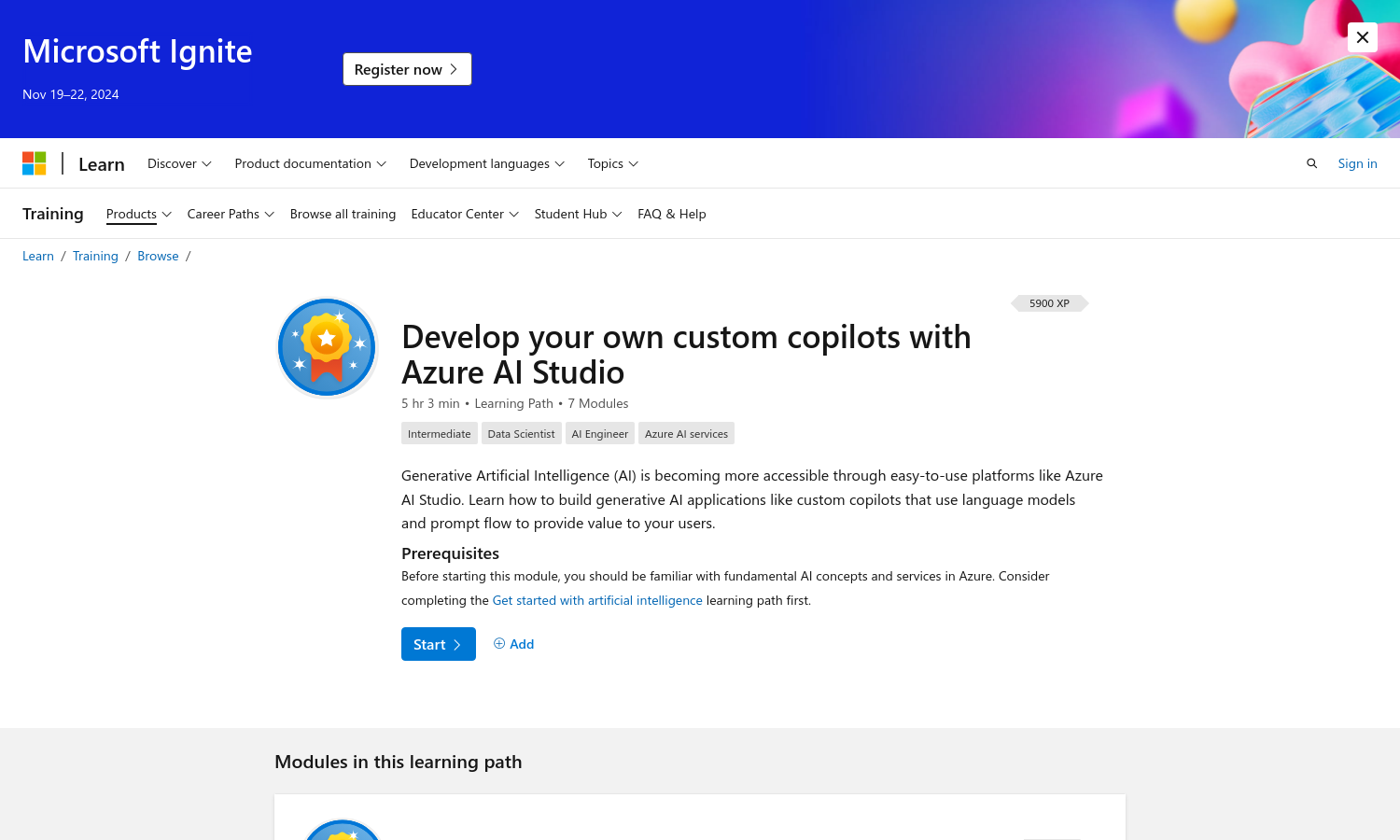The width and height of the screenshot is (1400, 840).
Task: Select the AI Engineer tag
Action: (599, 434)
